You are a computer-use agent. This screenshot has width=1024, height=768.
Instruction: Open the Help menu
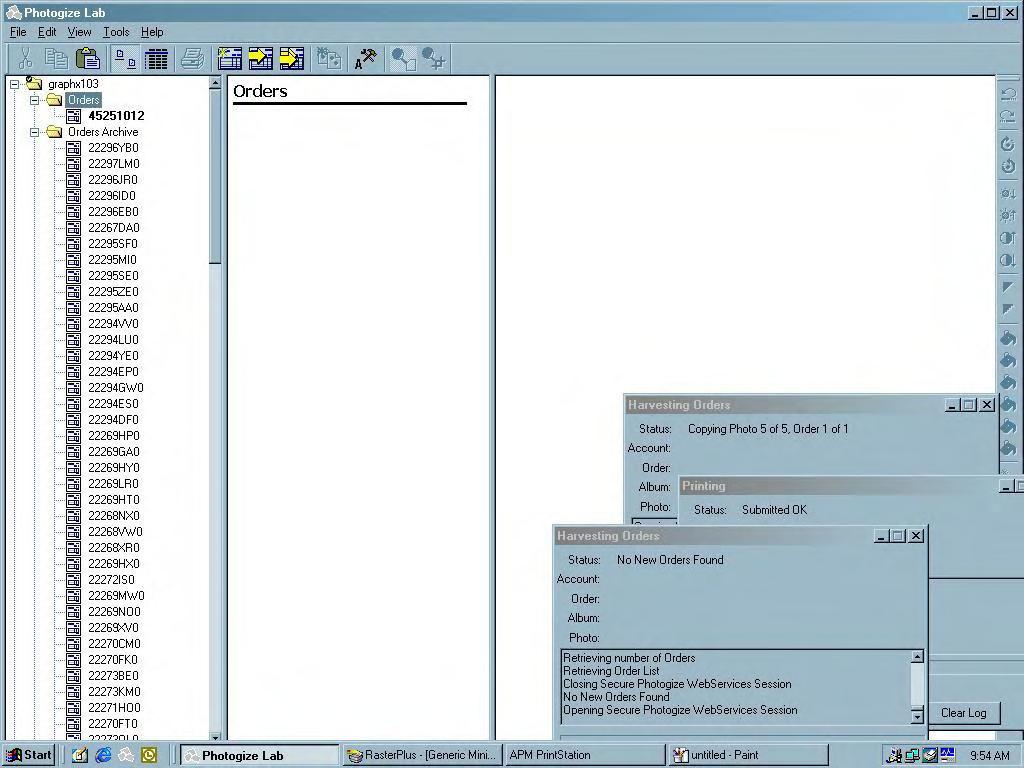152,32
